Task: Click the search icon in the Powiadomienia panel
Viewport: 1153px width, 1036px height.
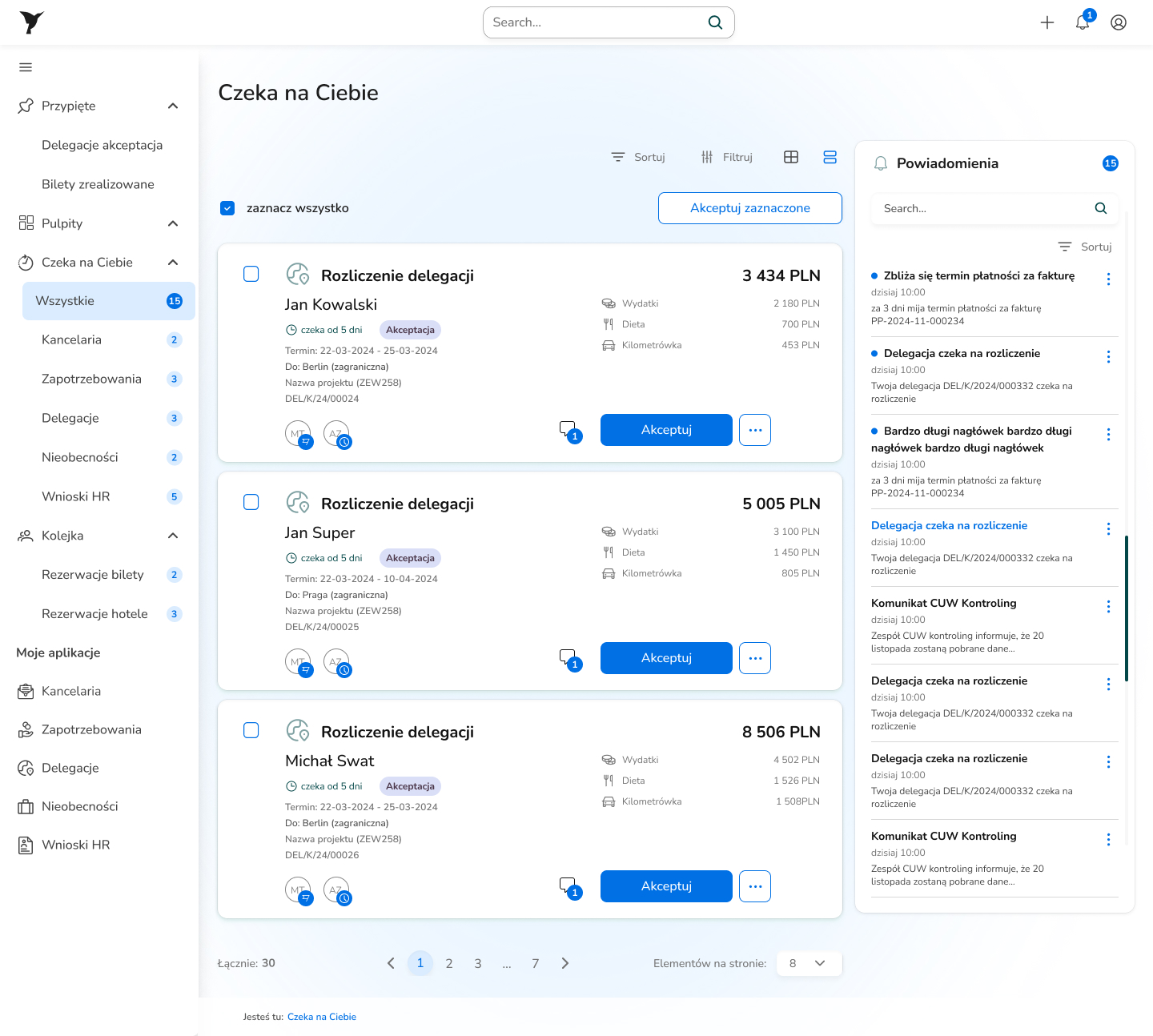Action: tap(1101, 208)
